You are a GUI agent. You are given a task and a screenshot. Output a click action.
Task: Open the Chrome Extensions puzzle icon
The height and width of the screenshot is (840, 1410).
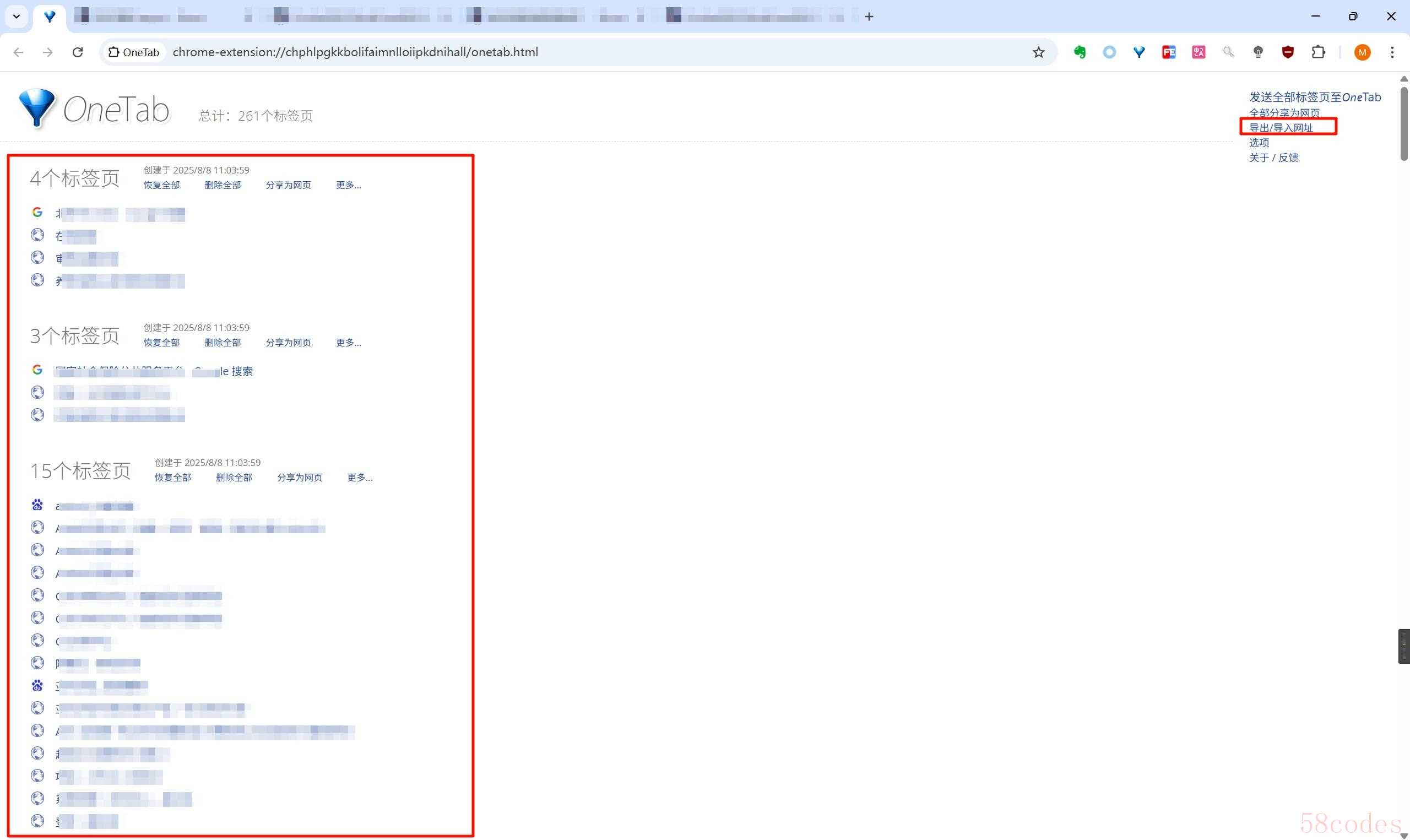[1318, 52]
